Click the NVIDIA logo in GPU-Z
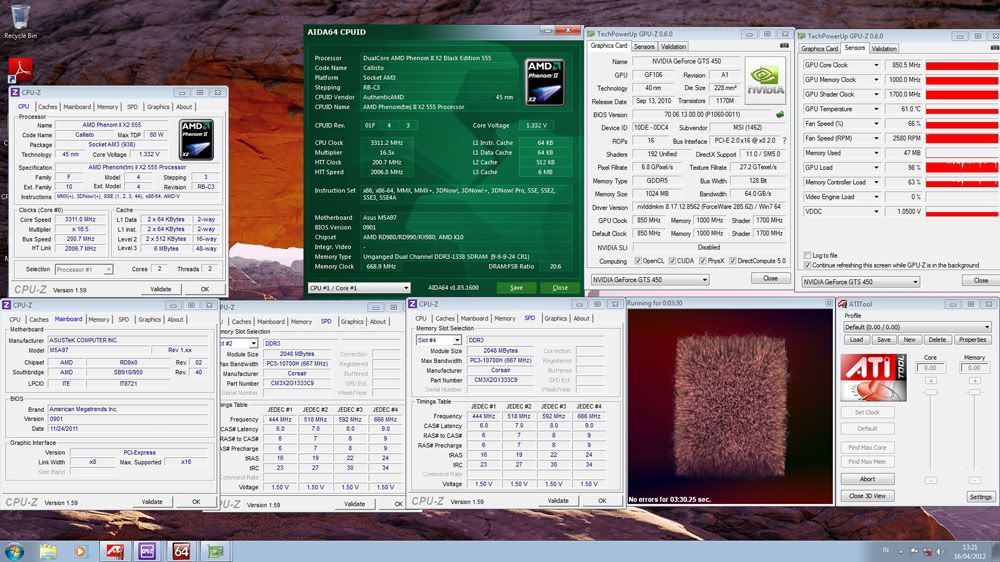1000x562 pixels. (x=765, y=80)
